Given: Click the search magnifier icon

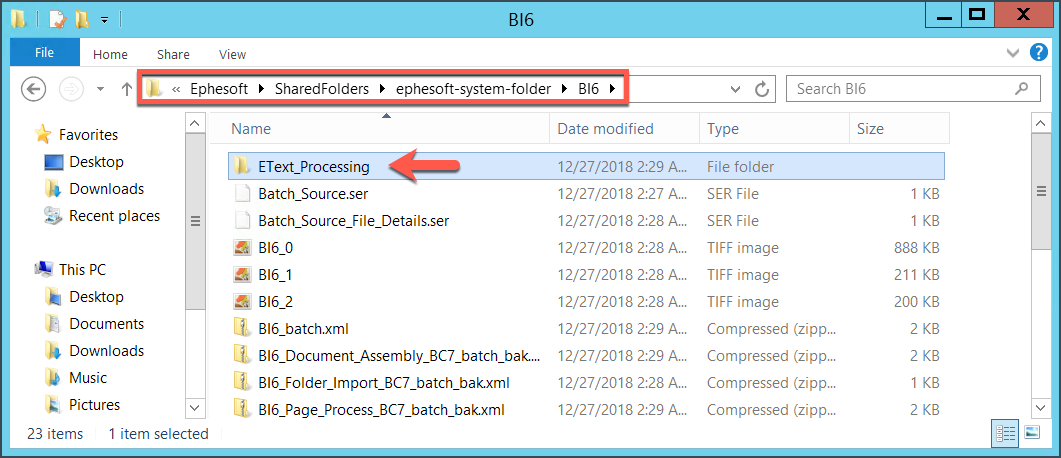Looking at the screenshot, I should pos(1022,89).
